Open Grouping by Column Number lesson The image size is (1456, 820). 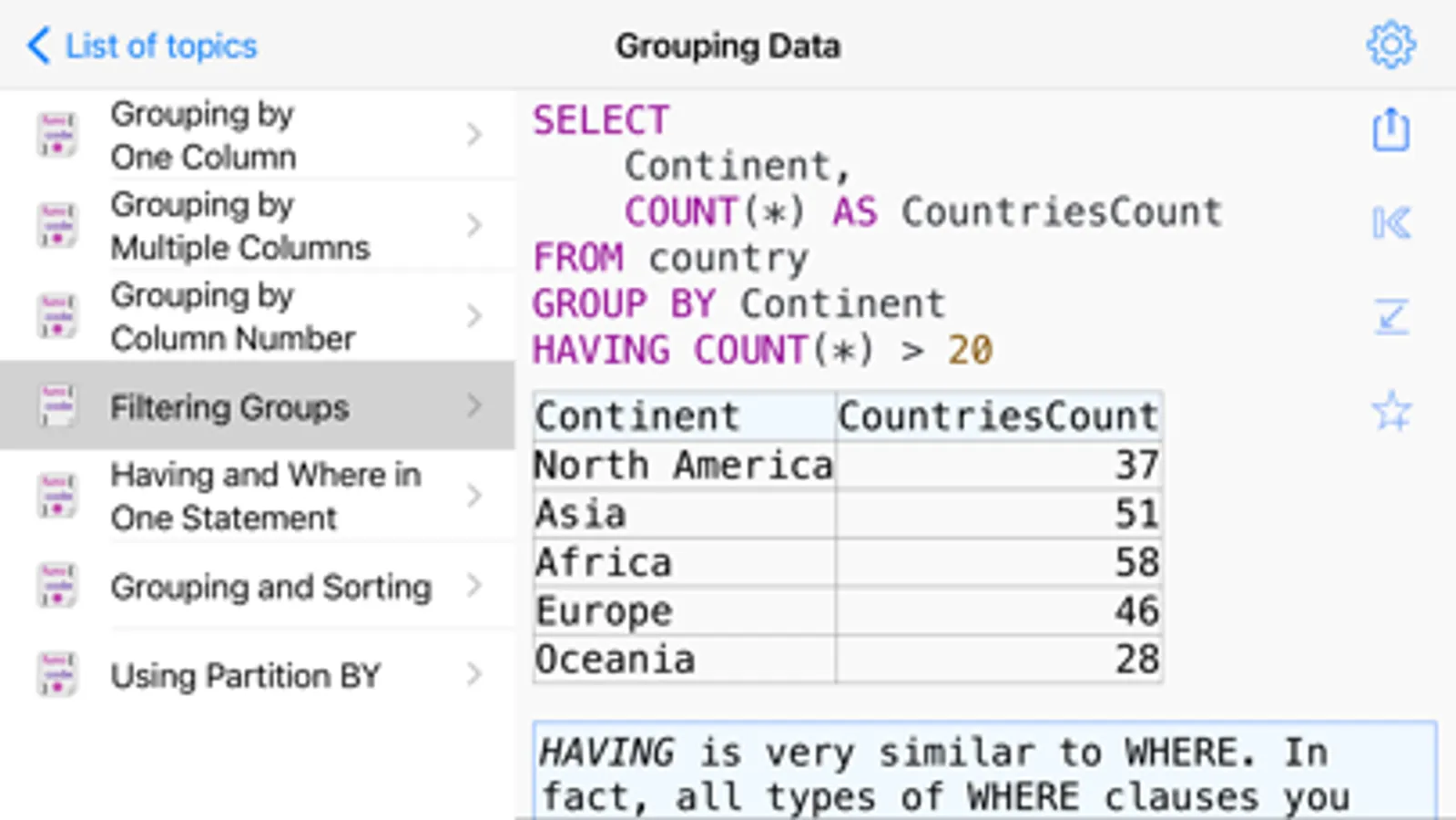click(232, 316)
